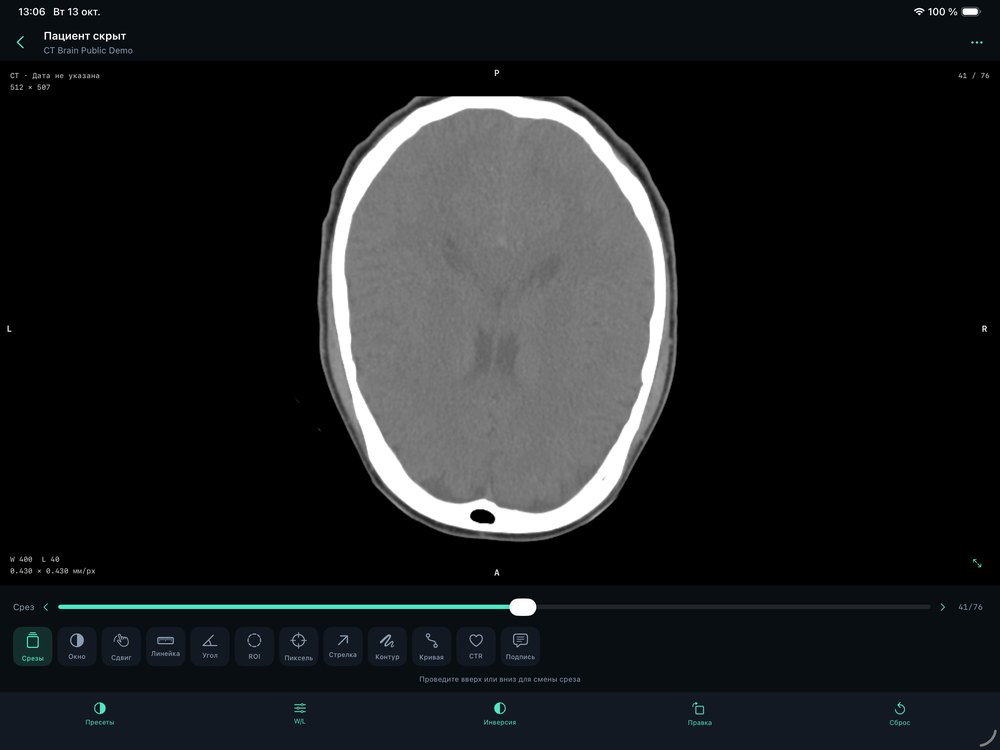This screenshot has height=750, width=1000.
Task: Select the Срезы slice tool
Action: tap(33, 646)
